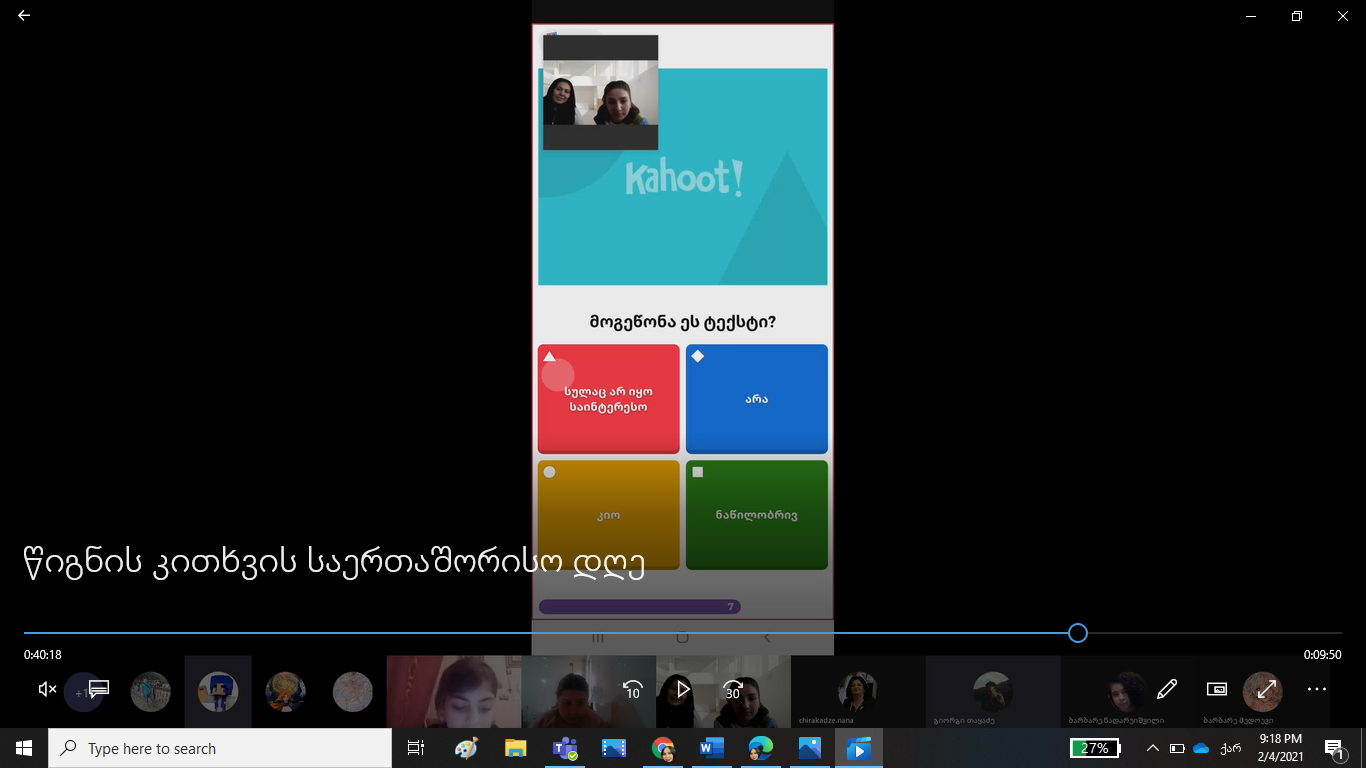Click the webcam overlay in the video
Viewport: 1366px width, 768px height.
tap(600, 92)
